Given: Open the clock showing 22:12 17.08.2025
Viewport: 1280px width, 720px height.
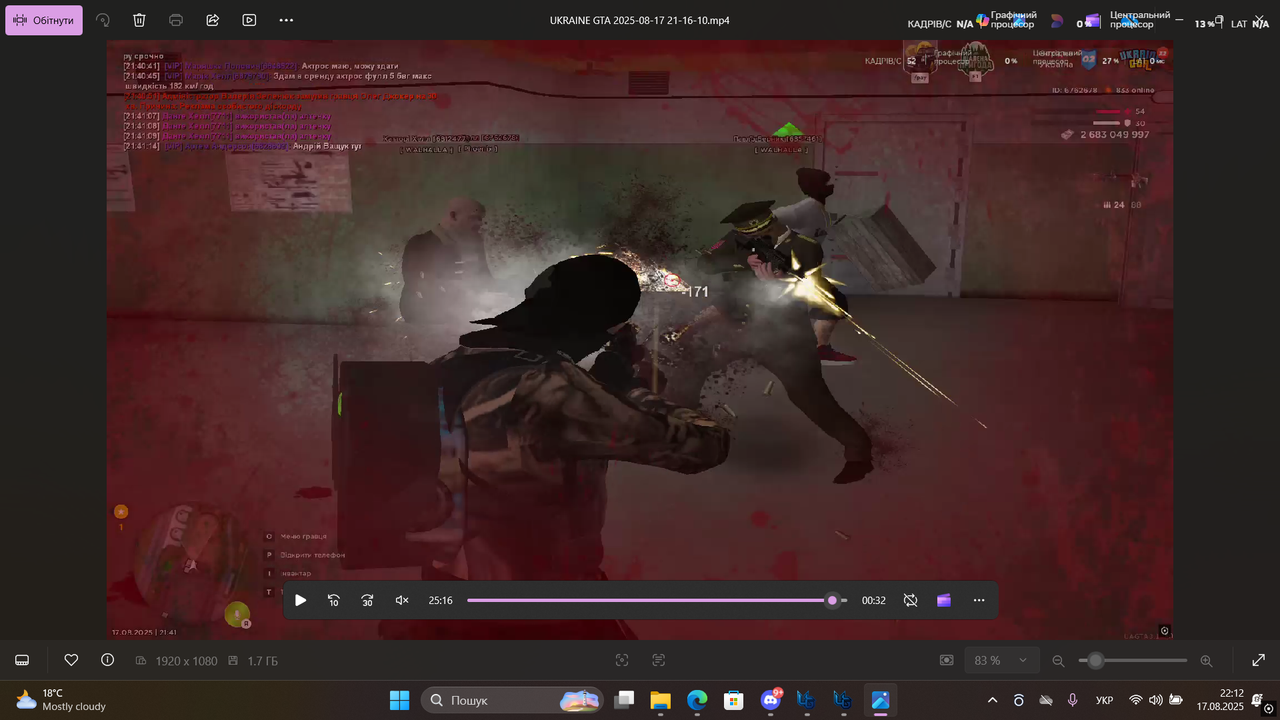Looking at the screenshot, I should pos(1220,700).
